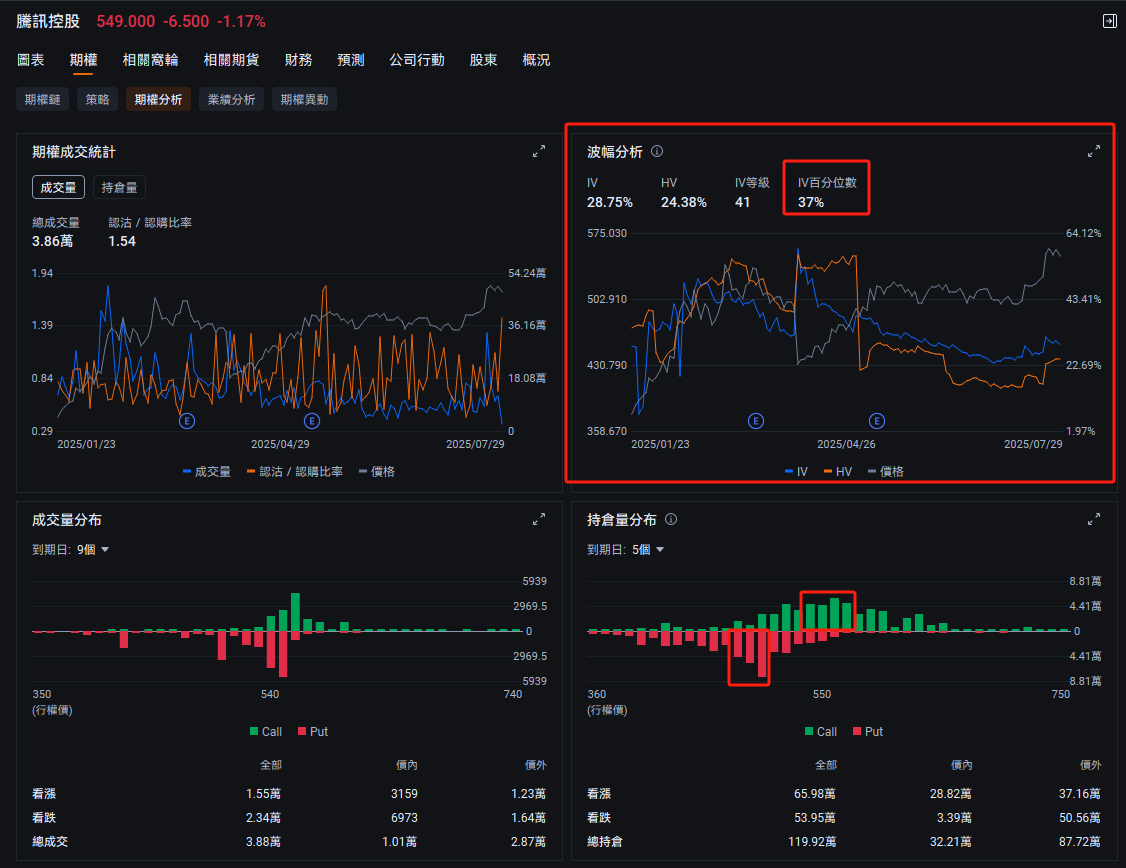Expand the 成交量分佈 panel
This screenshot has height=868, width=1126.
coord(539,519)
